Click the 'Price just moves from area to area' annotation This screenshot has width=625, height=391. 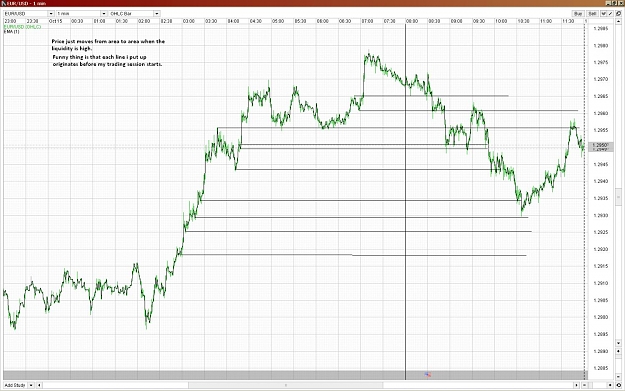click(x=108, y=45)
